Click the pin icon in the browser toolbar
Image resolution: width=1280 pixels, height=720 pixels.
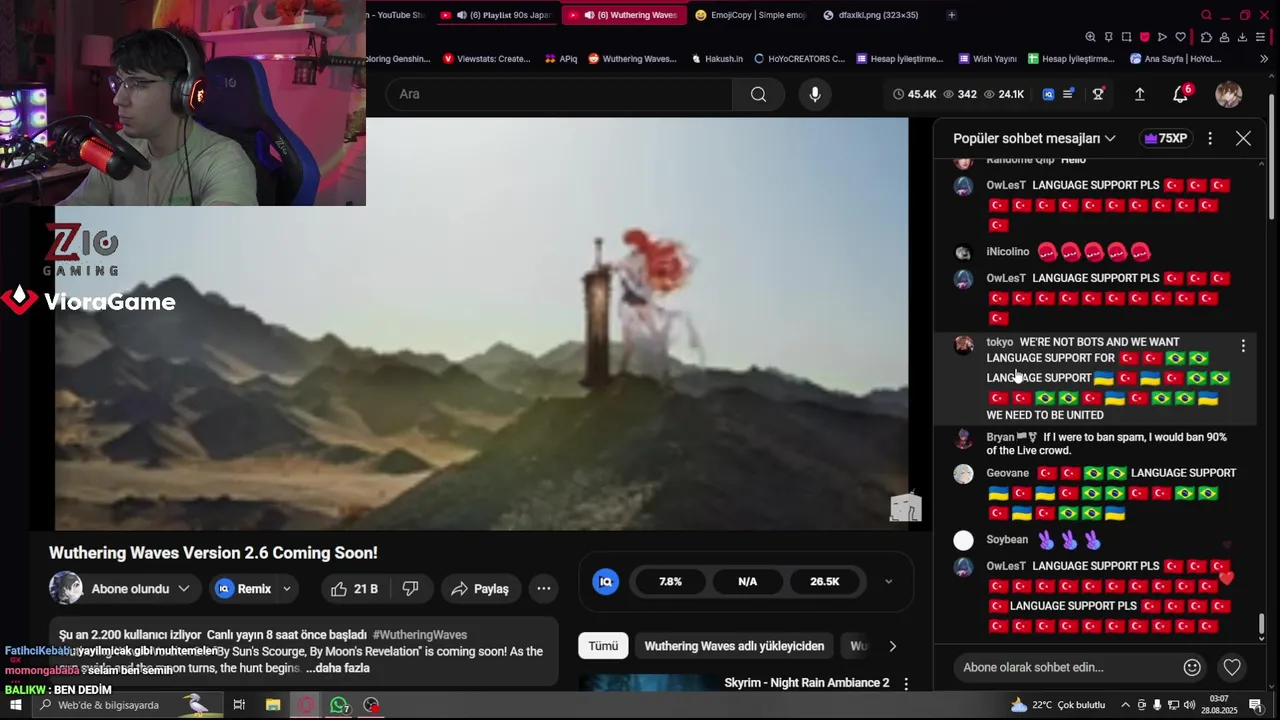[x=1108, y=37]
